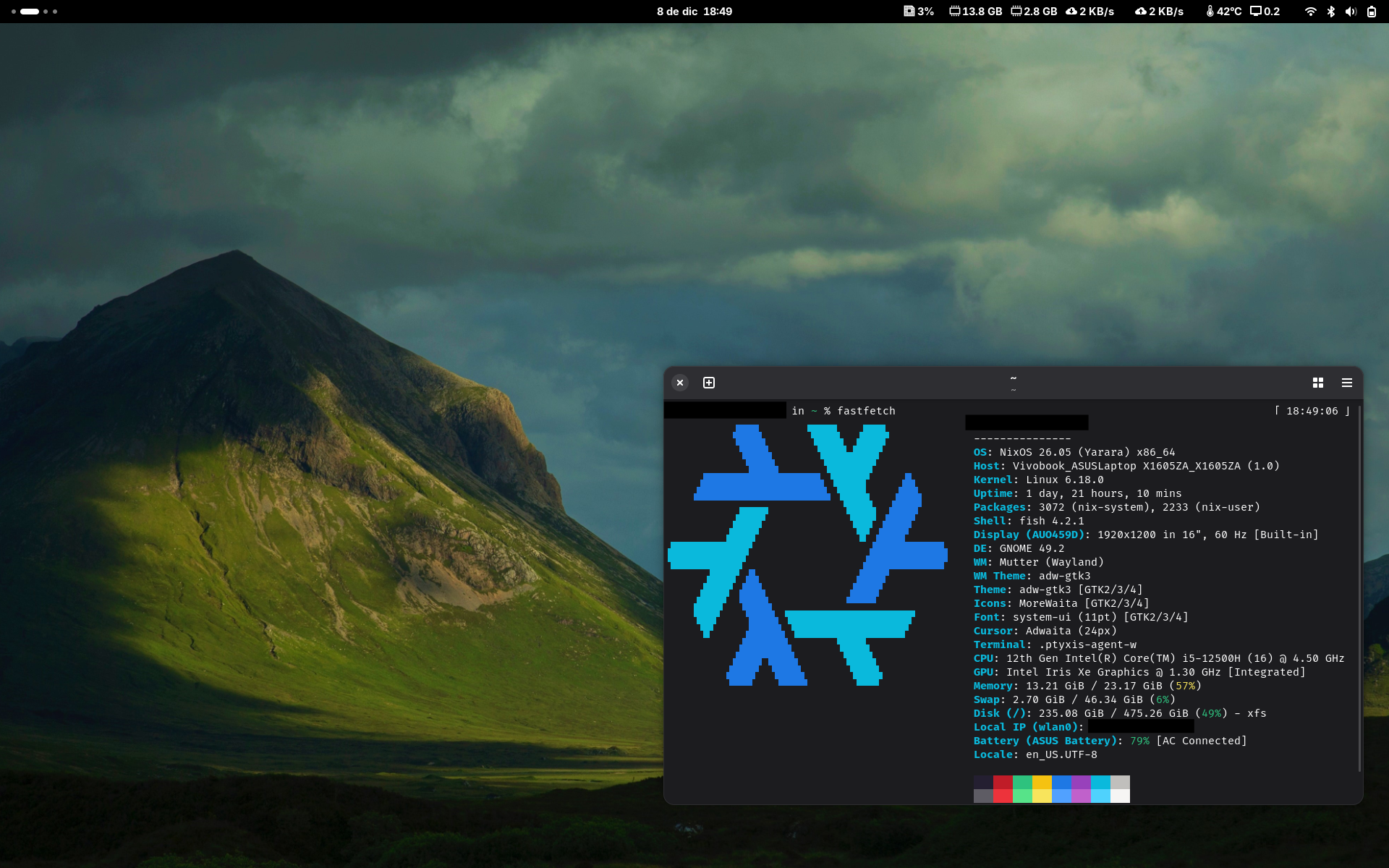Click the Bluetooth icon in top bar
This screenshot has height=868, width=1389.
click(x=1330, y=12)
